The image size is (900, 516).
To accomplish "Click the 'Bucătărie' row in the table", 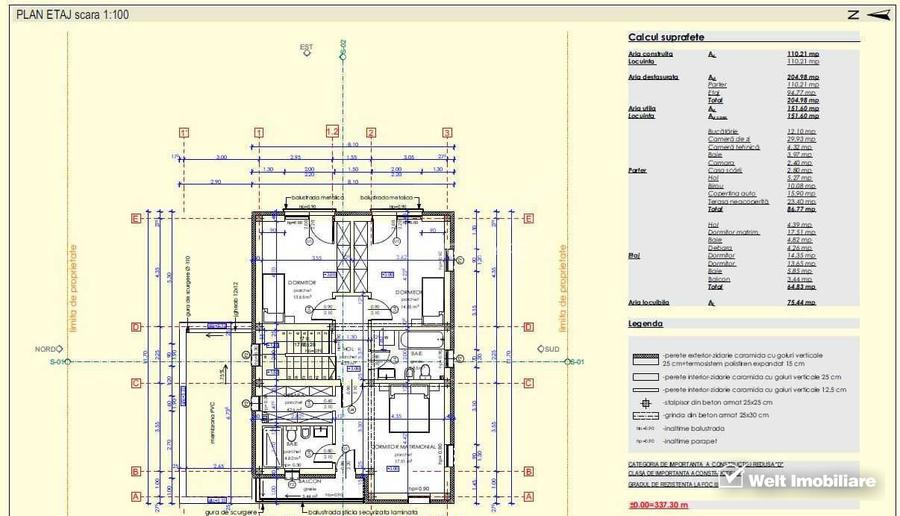I will 761,131.
